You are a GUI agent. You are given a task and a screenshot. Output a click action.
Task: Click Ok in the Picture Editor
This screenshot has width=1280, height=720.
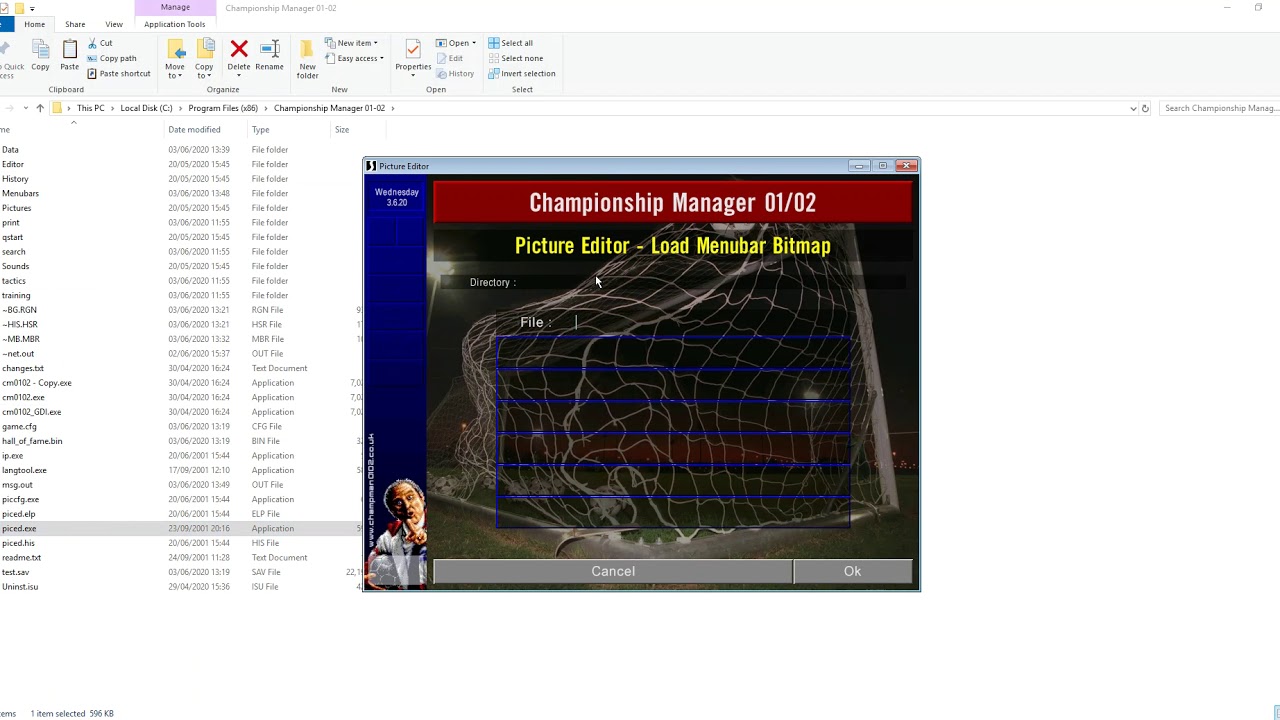coord(852,571)
